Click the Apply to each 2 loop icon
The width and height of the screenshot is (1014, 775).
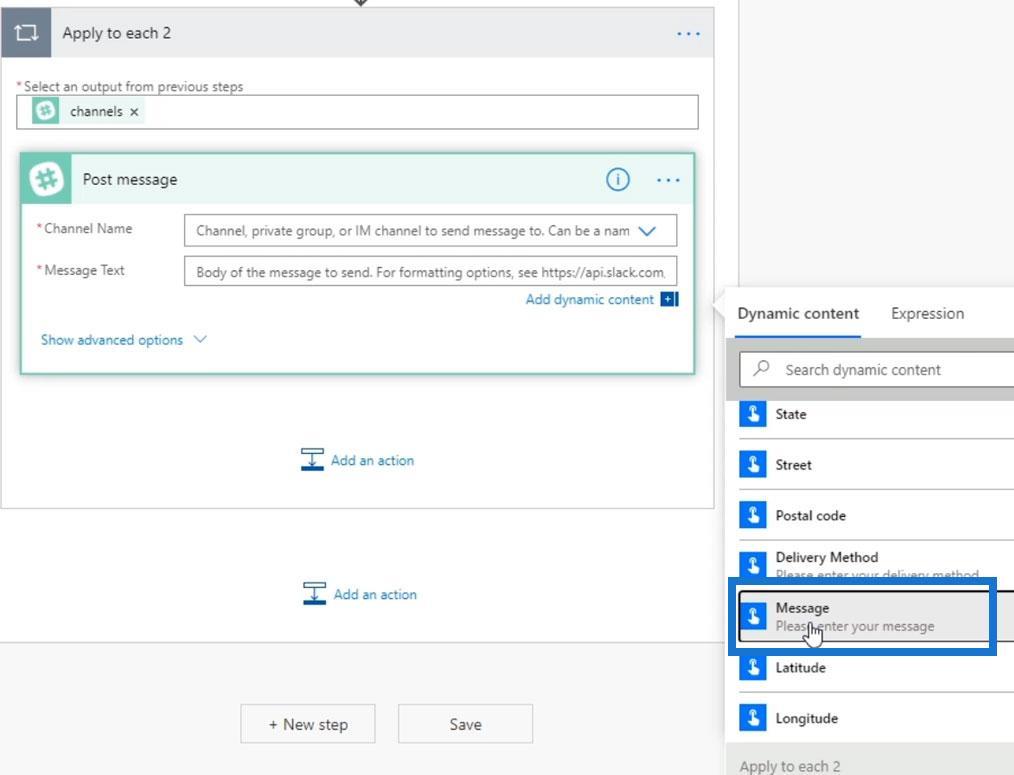click(26, 32)
